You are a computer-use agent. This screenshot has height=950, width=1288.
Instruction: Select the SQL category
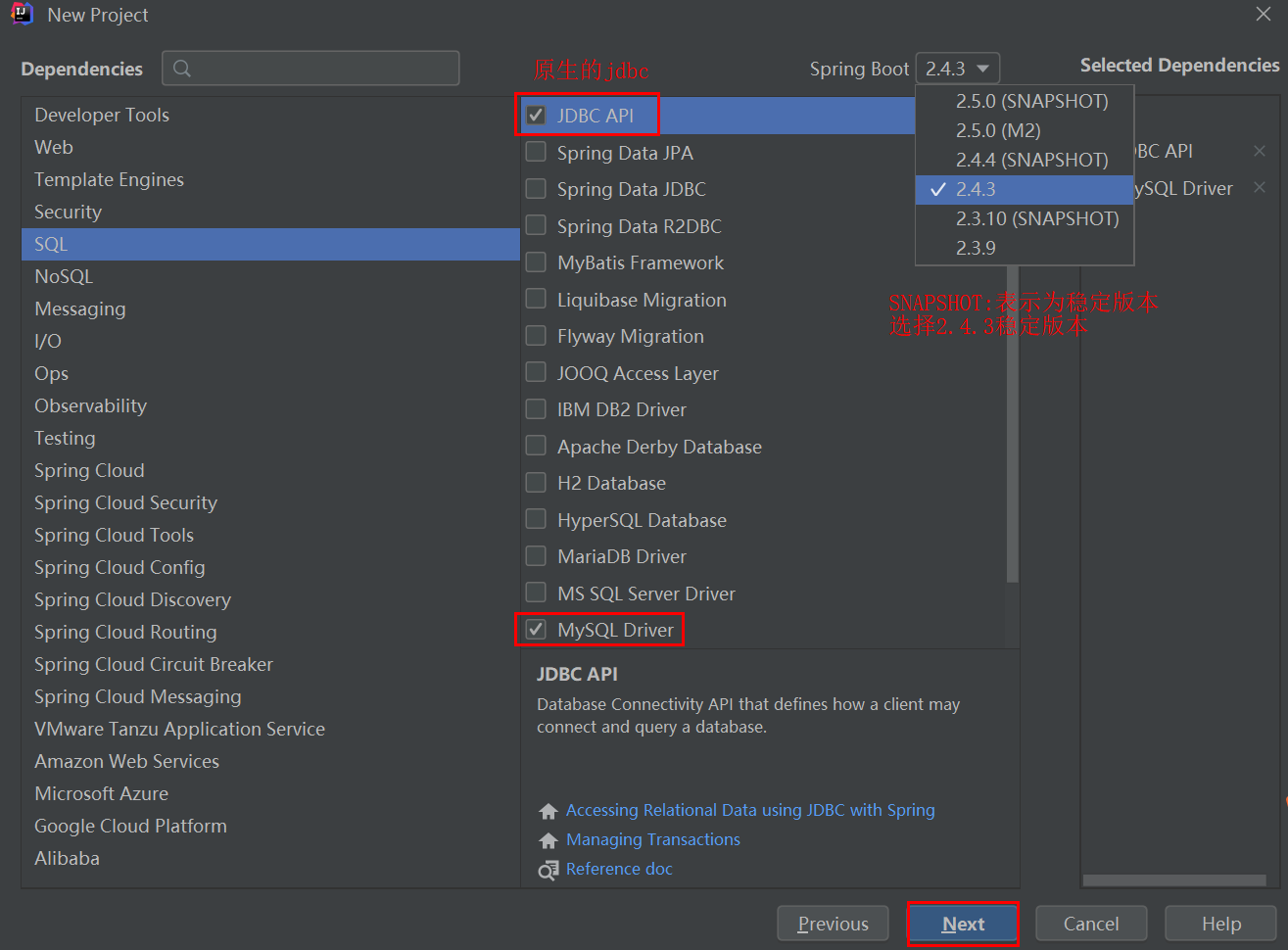(x=270, y=244)
